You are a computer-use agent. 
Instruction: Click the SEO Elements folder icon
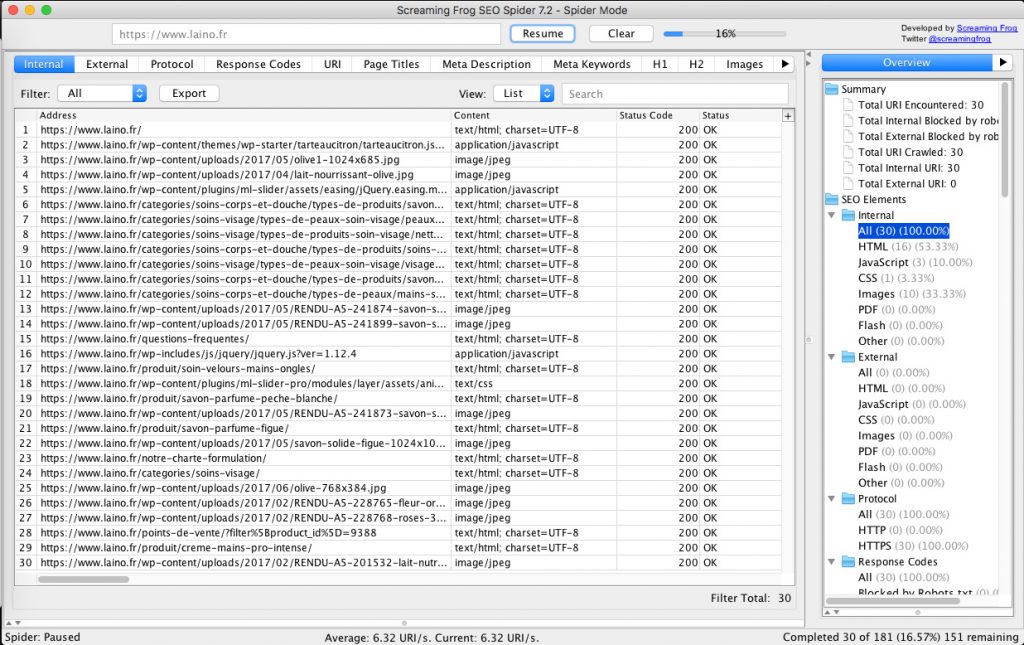831,200
